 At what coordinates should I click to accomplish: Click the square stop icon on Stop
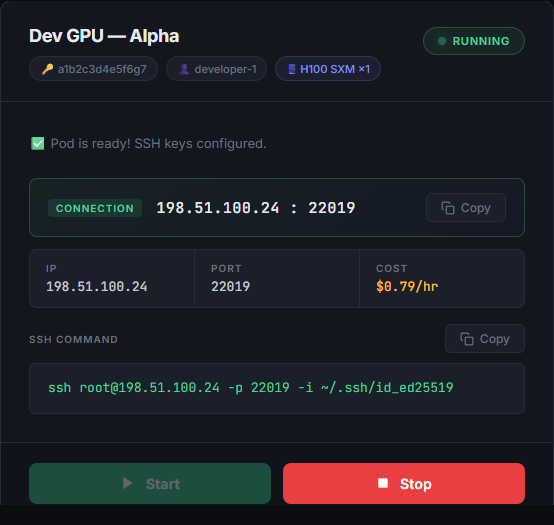pos(383,483)
